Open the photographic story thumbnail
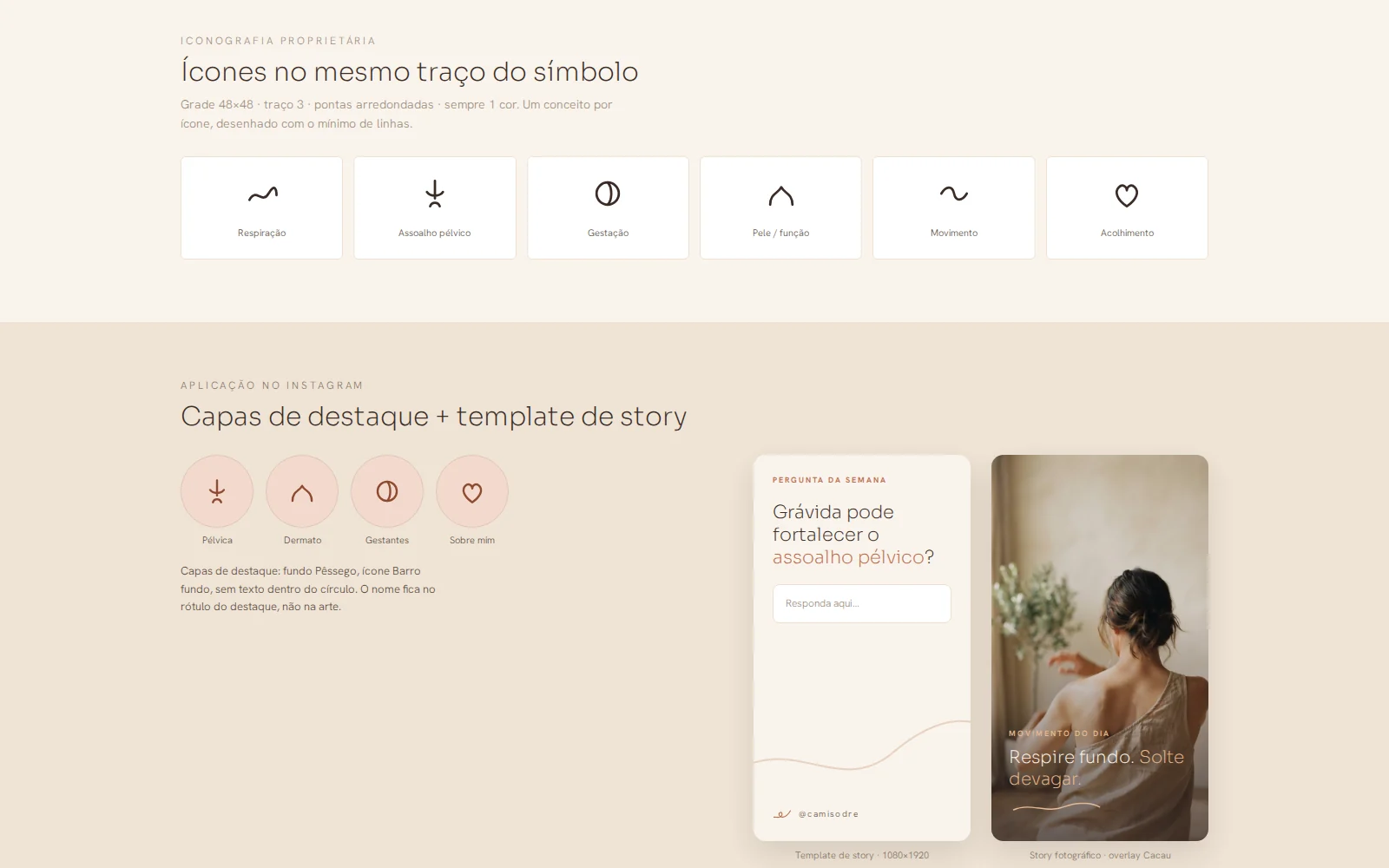Viewport: 1389px width, 868px height. pos(1100,648)
